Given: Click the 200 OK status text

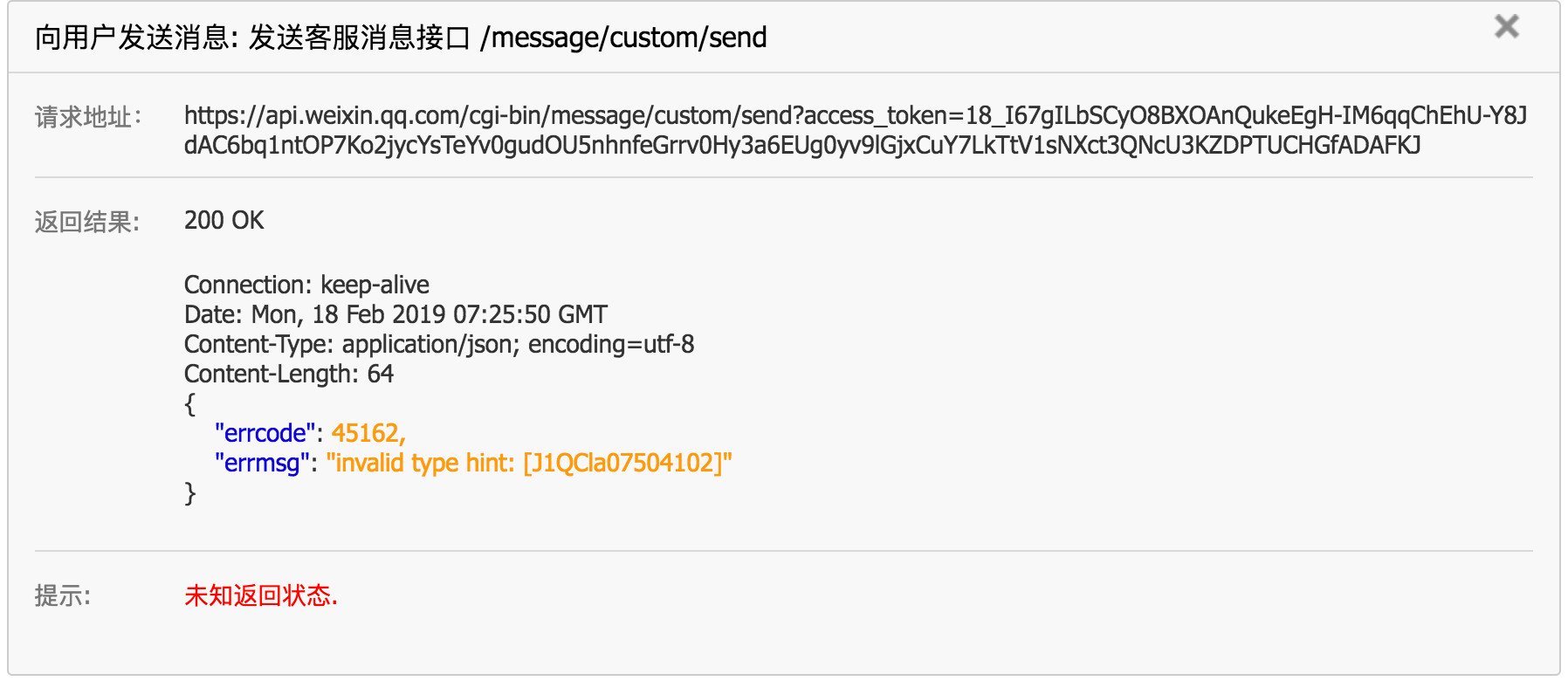Looking at the screenshot, I should click(224, 220).
